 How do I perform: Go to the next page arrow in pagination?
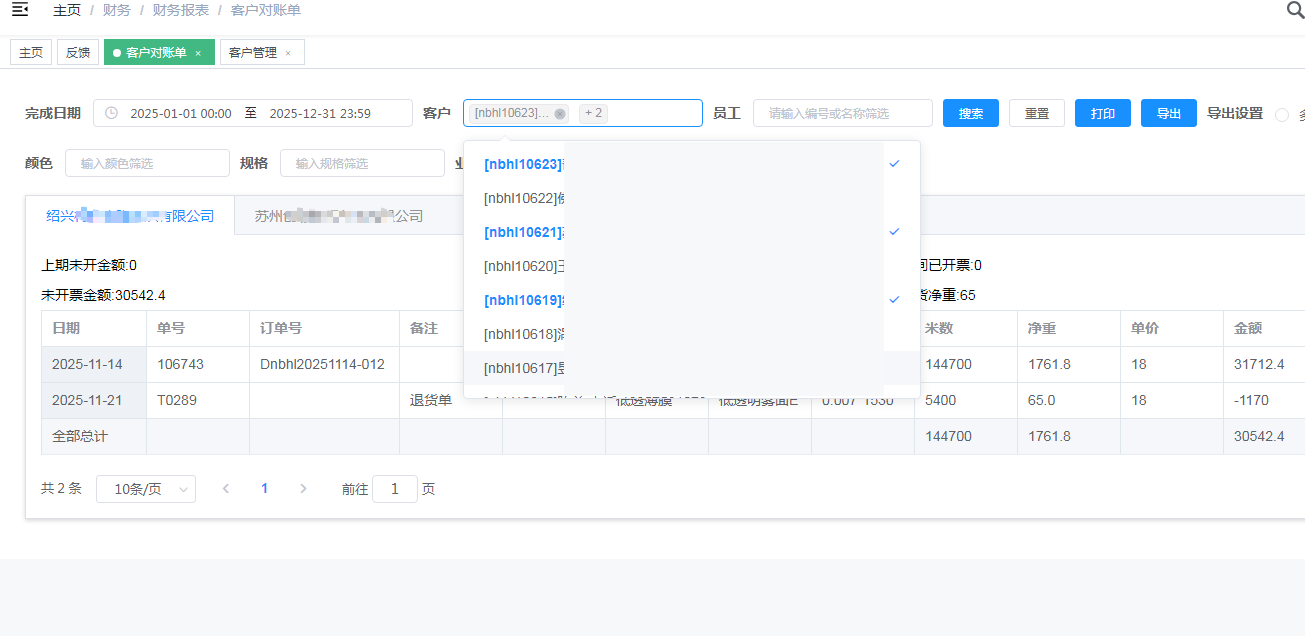click(x=303, y=489)
